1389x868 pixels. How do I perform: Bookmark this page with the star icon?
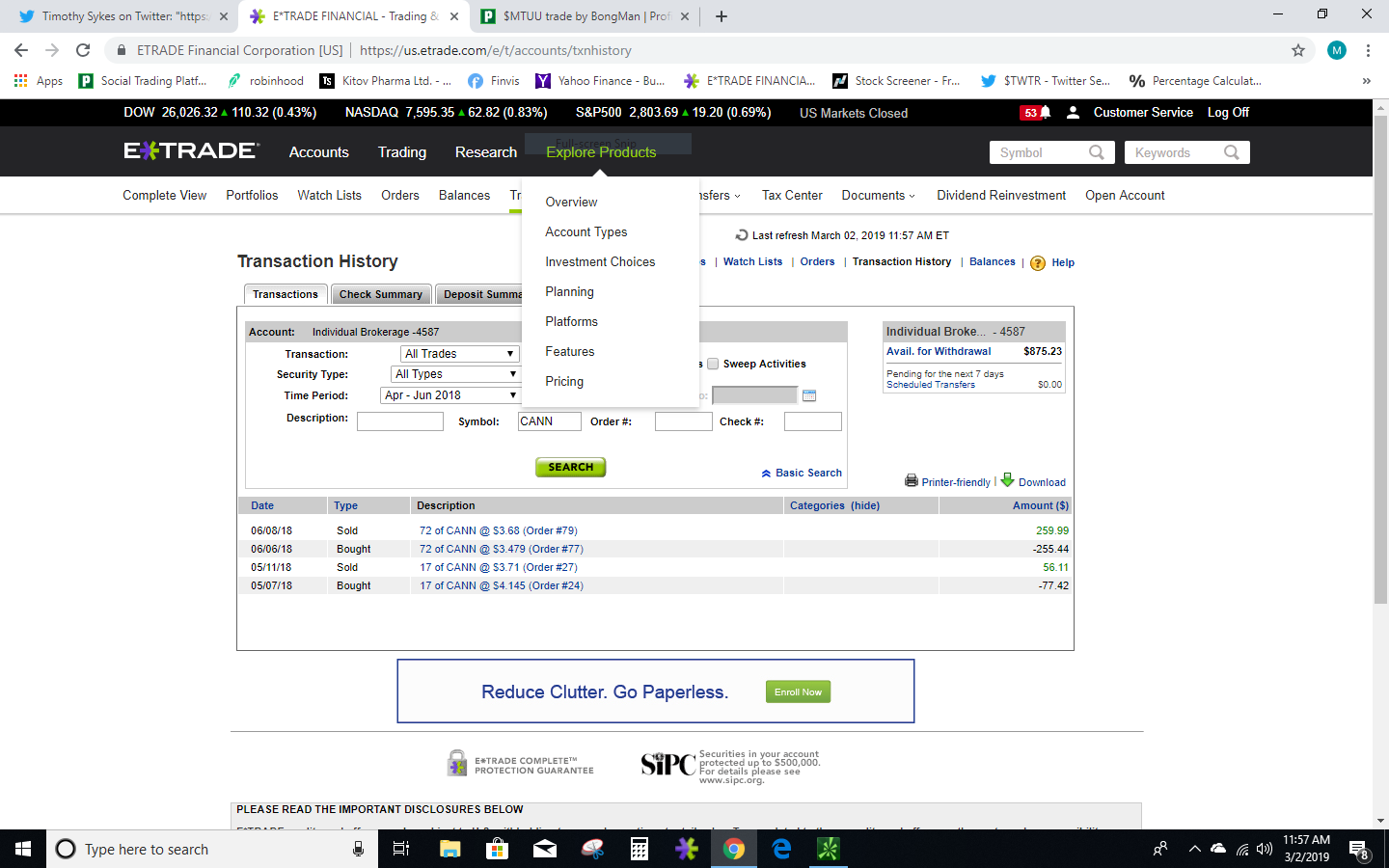(1298, 50)
